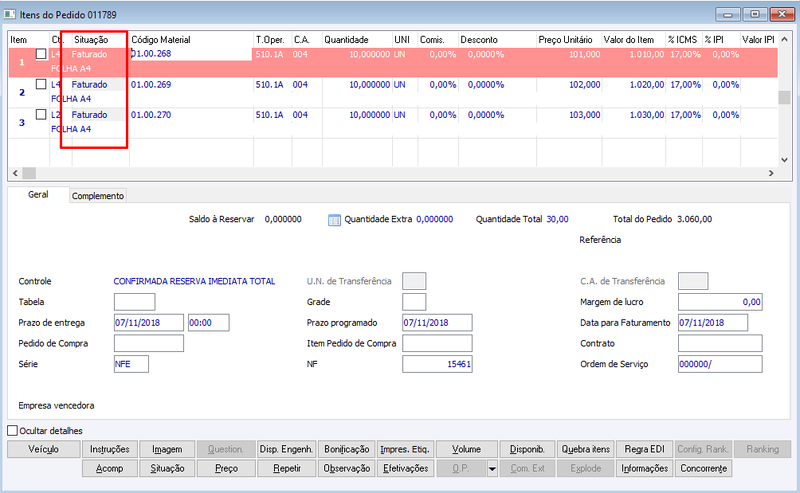Select the Geral tab
Viewport: 800px width, 493px height.
coord(38,194)
